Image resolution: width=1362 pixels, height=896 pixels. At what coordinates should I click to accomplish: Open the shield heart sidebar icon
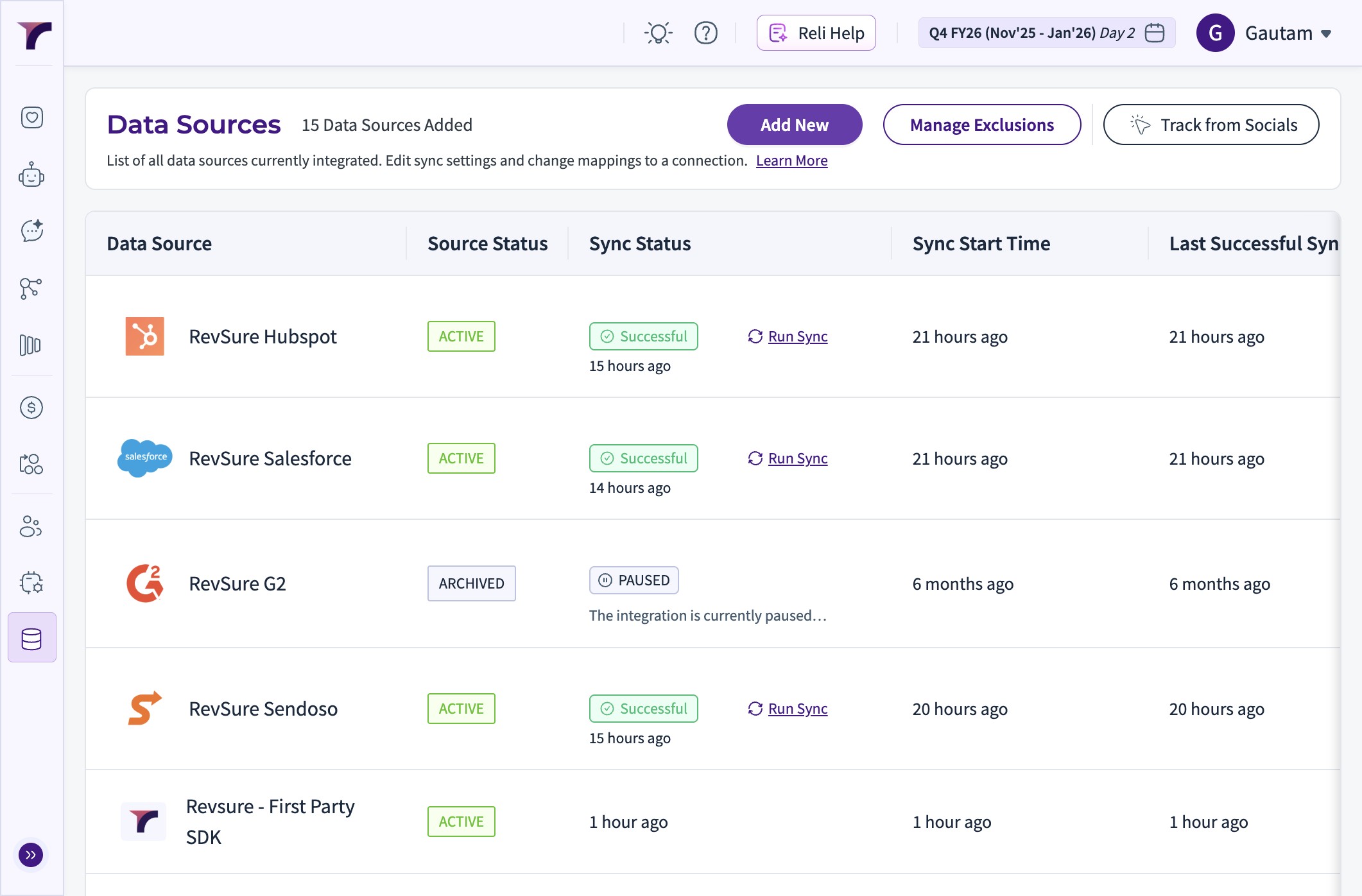pyautogui.click(x=31, y=117)
